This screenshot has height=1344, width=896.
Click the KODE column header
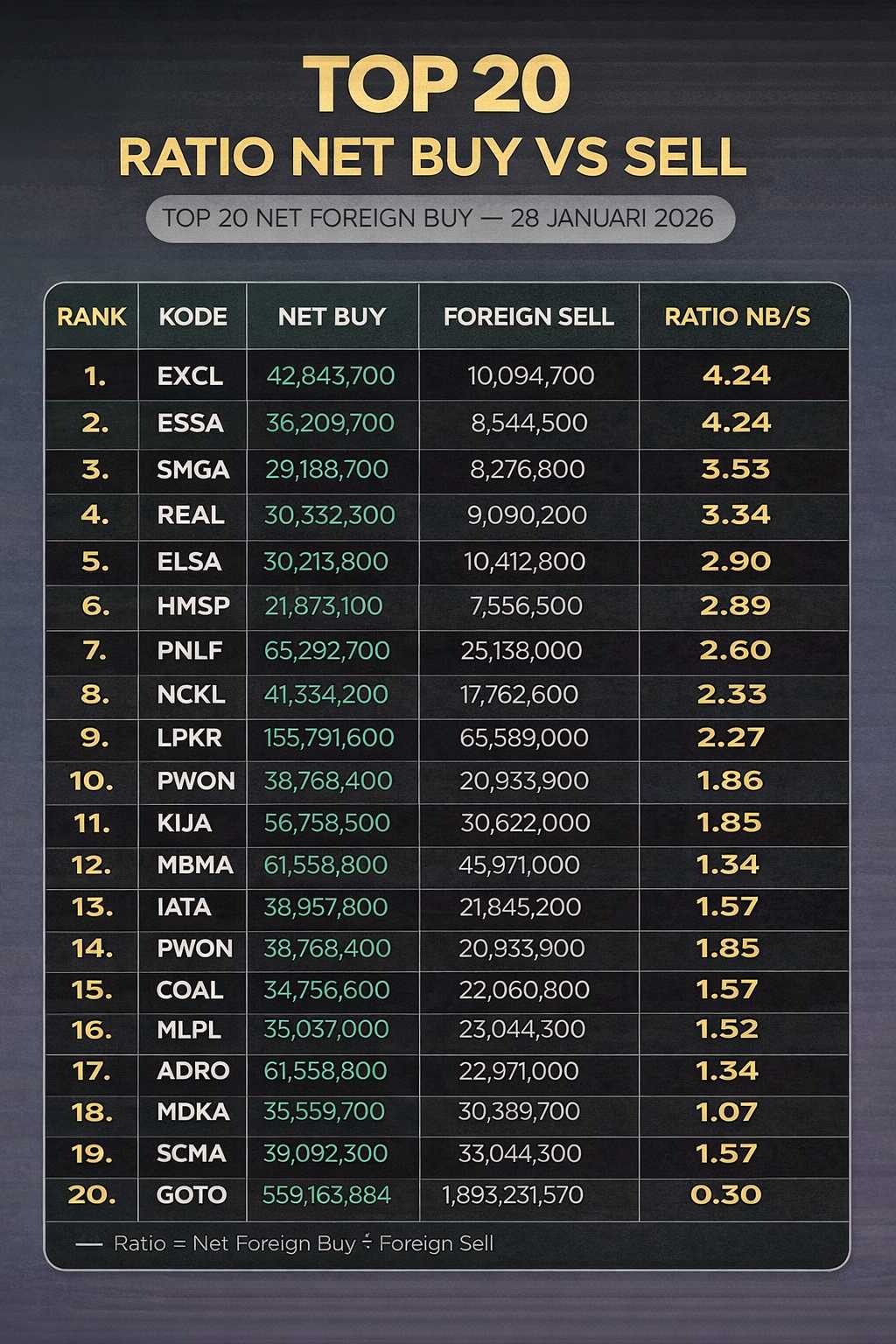click(192, 317)
